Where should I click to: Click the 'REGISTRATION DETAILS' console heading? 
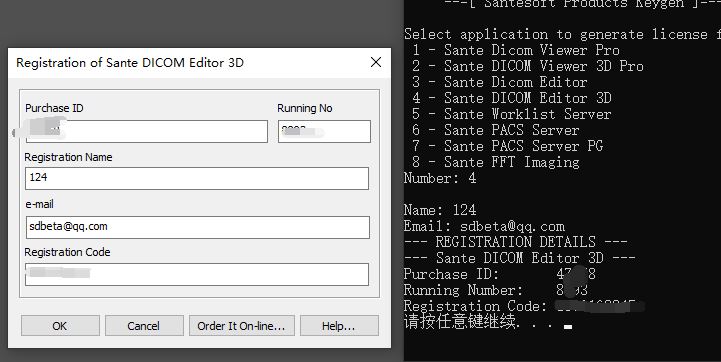pyautogui.click(x=515, y=242)
